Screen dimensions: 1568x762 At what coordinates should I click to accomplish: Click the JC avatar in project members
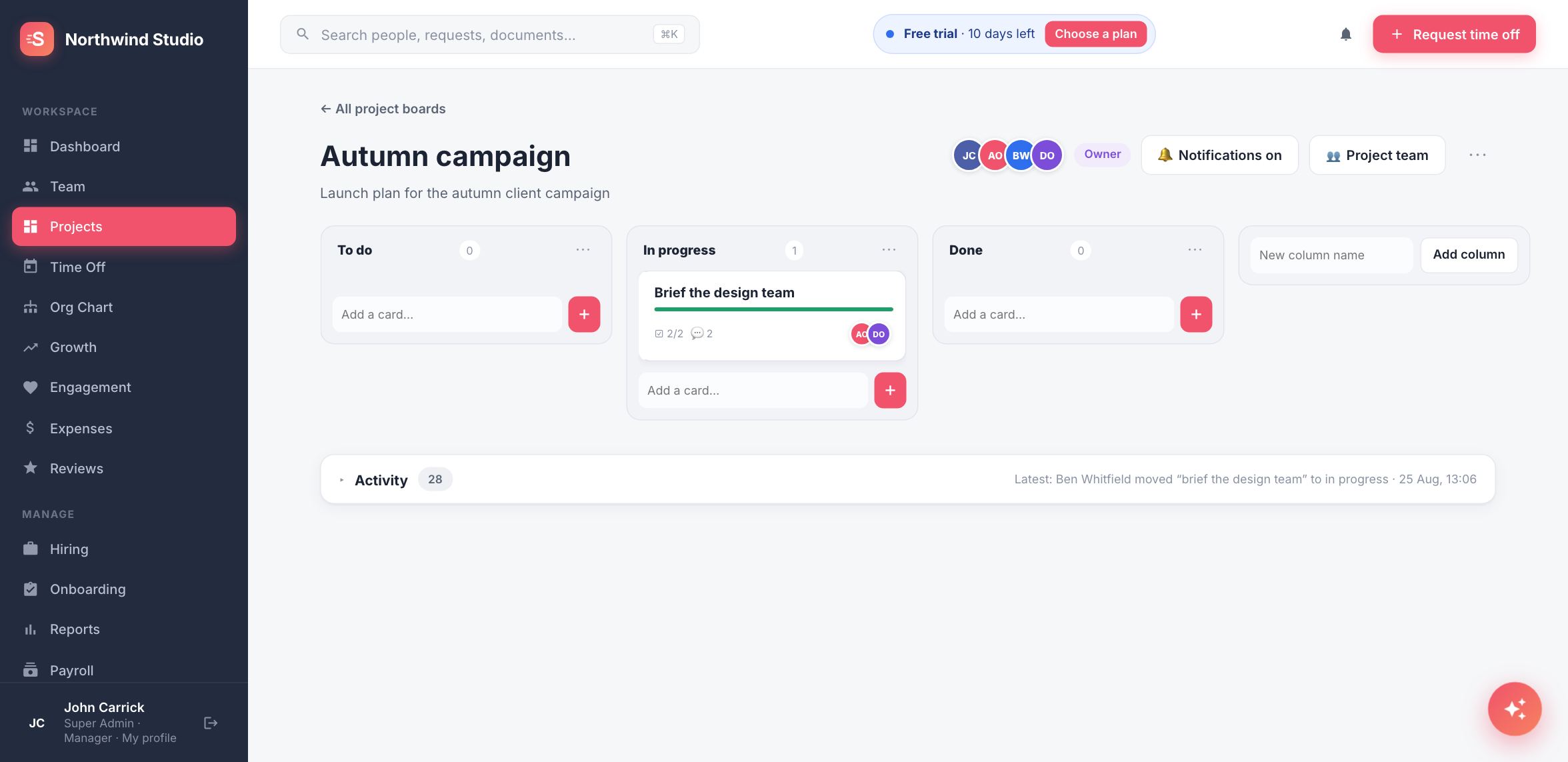click(968, 155)
